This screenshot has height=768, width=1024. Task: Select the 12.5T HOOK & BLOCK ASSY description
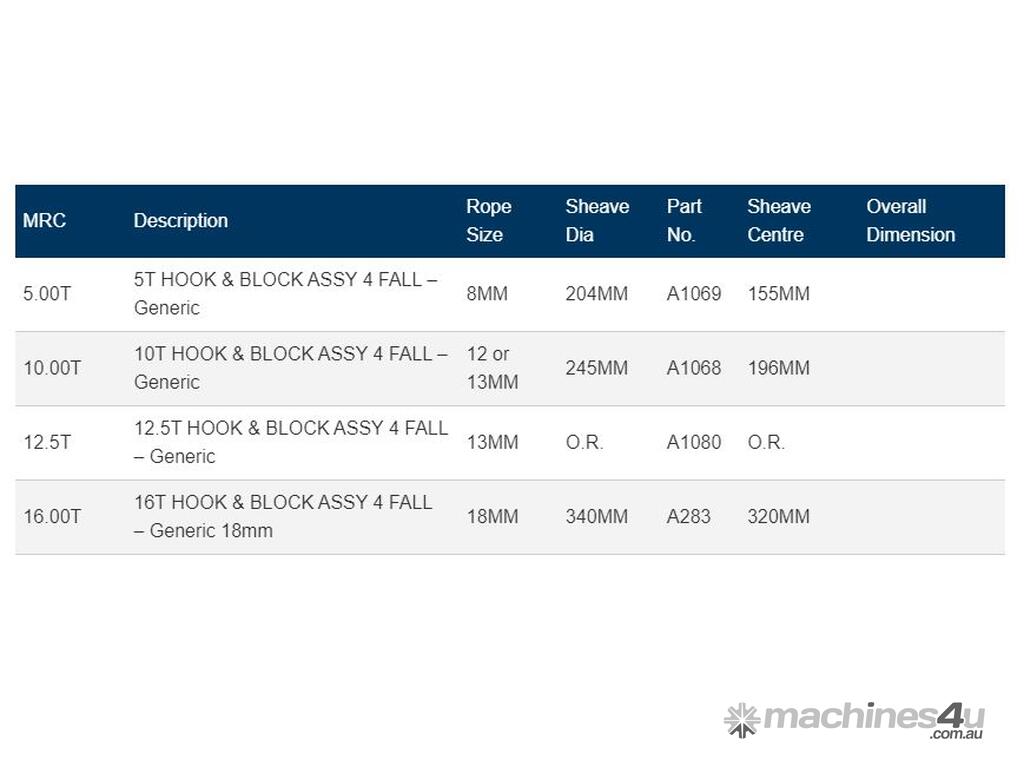pyautogui.click(x=290, y=442)
